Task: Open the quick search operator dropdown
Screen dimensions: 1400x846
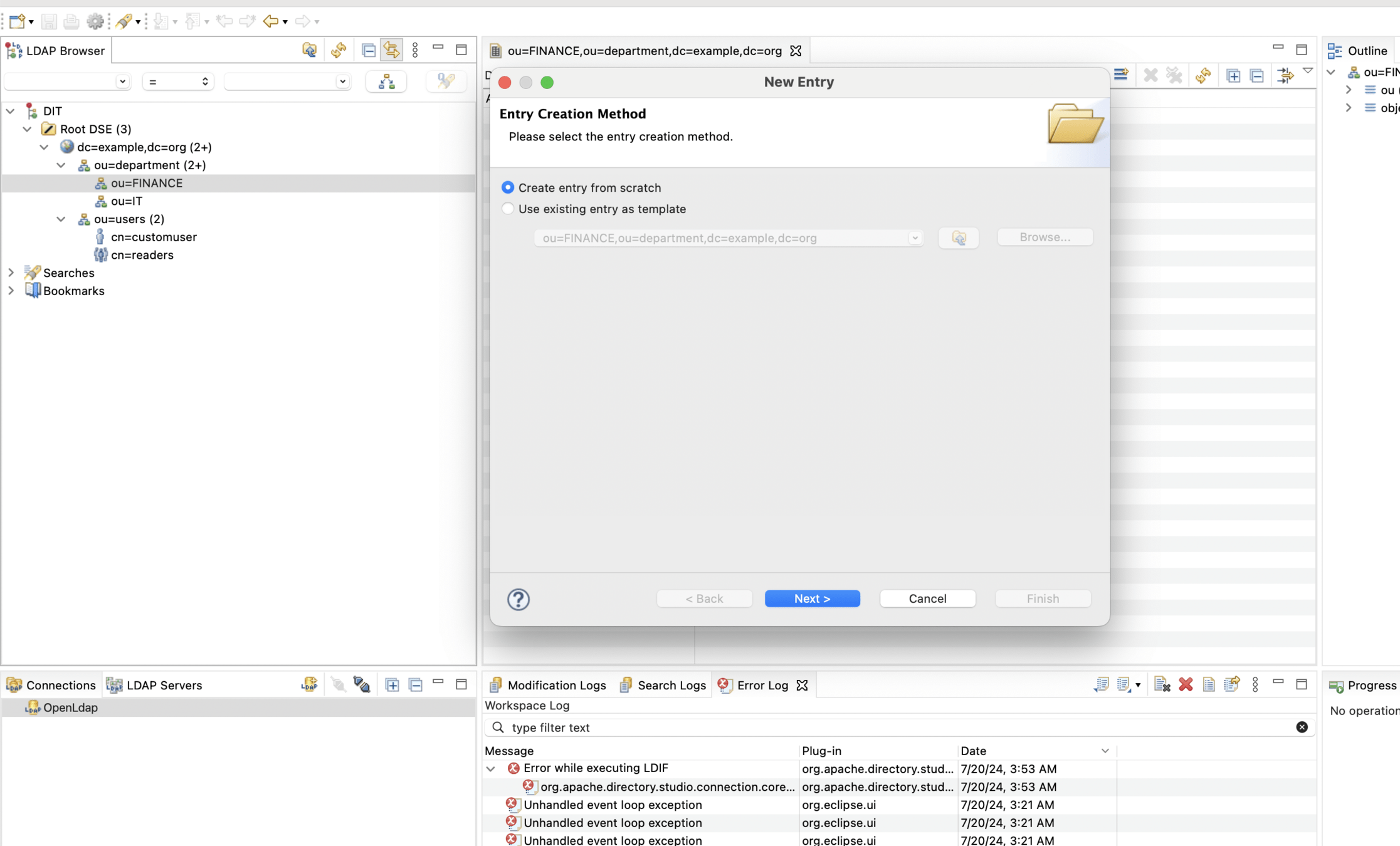Action: pyautogui.click(x=178, y=81)
